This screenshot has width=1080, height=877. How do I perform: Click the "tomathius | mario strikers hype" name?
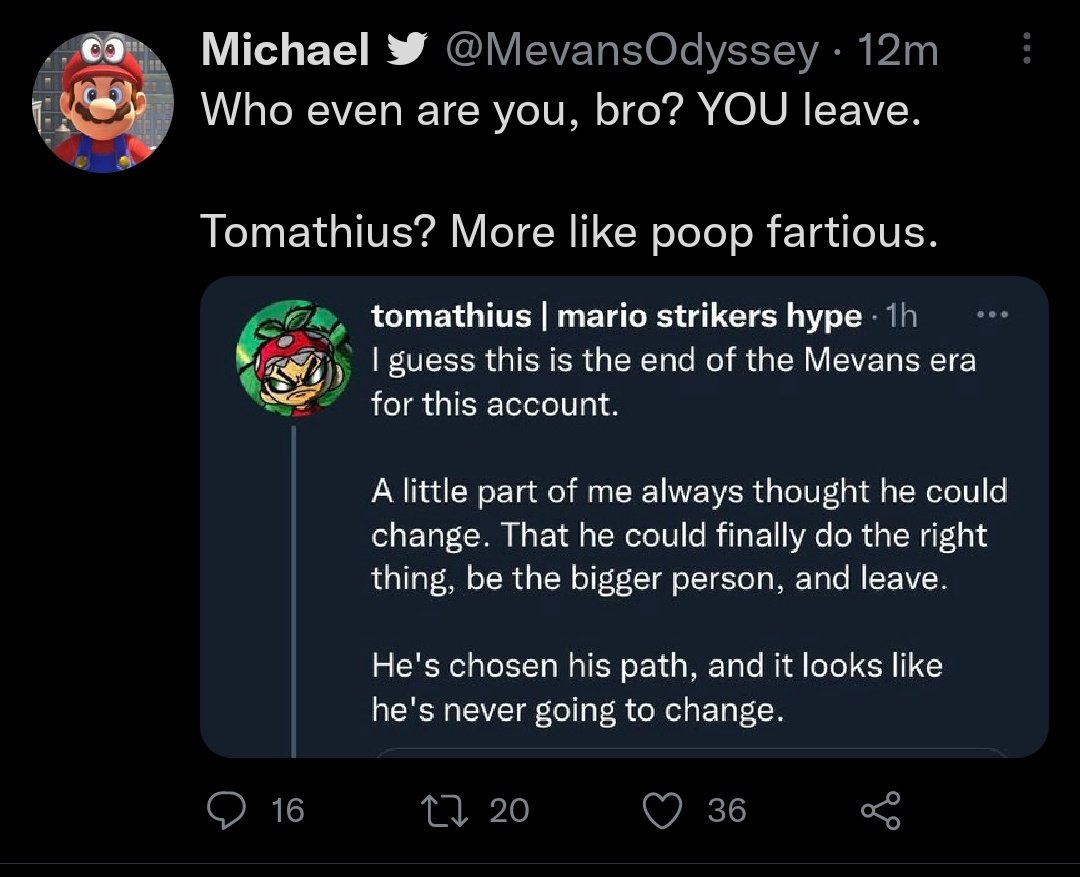pos(616,317)
